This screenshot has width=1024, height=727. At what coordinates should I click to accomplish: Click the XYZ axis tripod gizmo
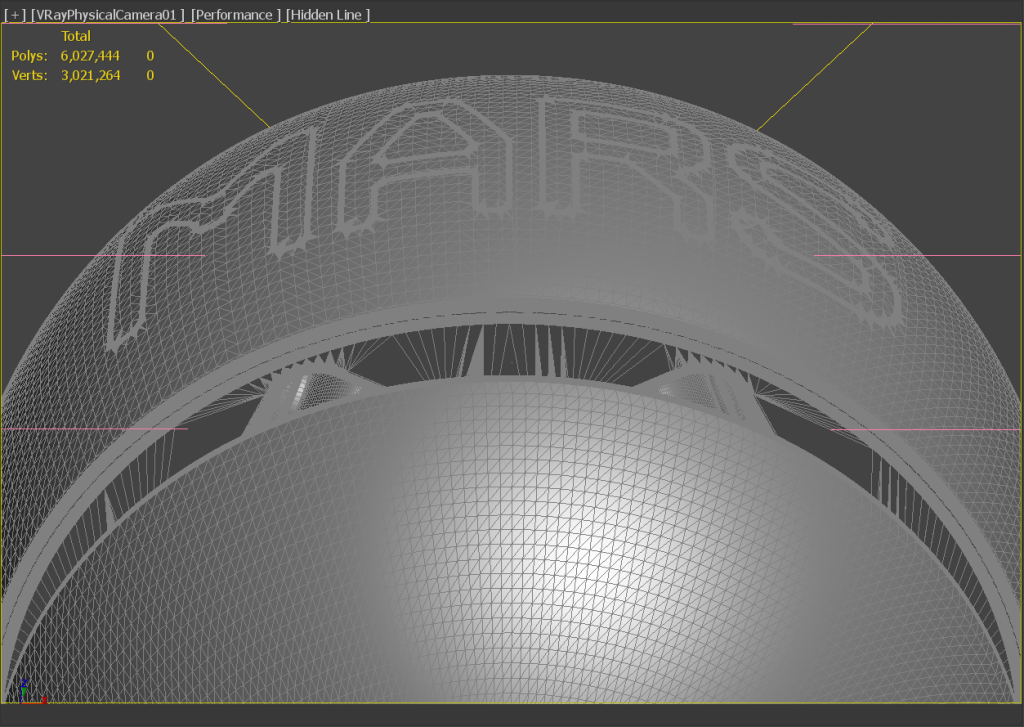pyautogui.click(x=31, y=691)
